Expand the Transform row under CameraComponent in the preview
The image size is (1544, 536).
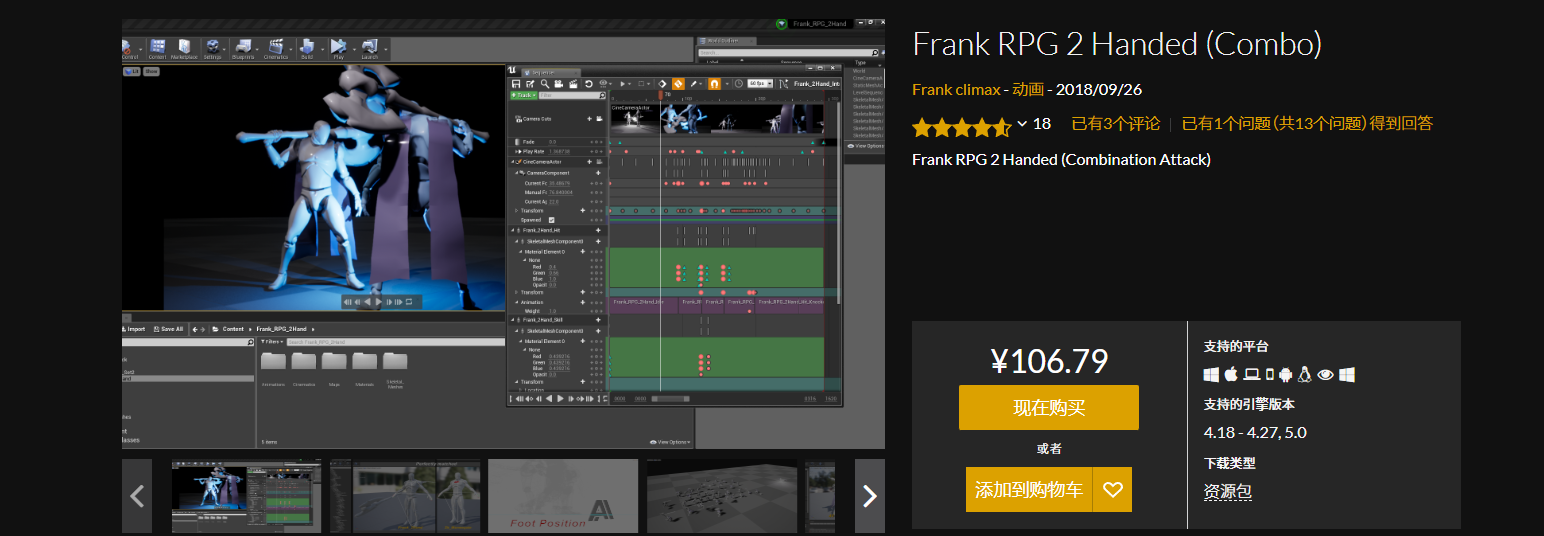coord(516,211)
